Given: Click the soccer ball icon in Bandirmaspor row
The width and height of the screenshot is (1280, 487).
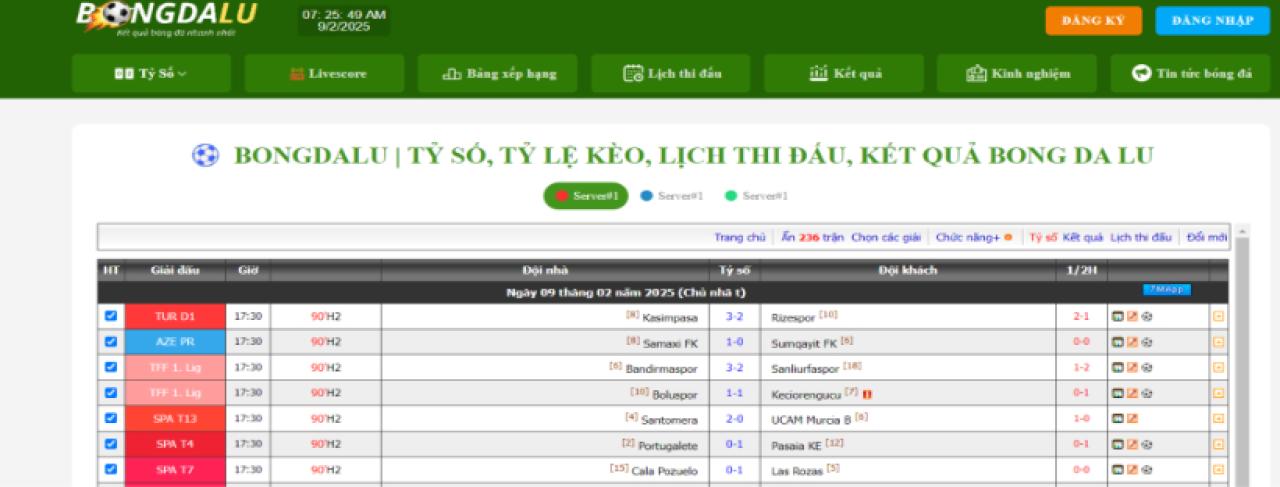Looking at the screenshot, I should coord(1146,367).
